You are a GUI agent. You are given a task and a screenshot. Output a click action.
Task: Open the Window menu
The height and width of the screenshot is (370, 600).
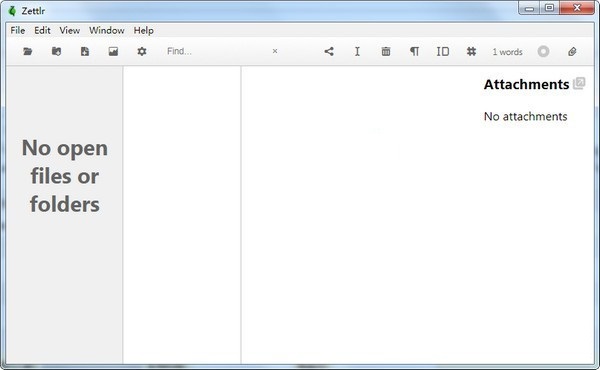point(106,30)
